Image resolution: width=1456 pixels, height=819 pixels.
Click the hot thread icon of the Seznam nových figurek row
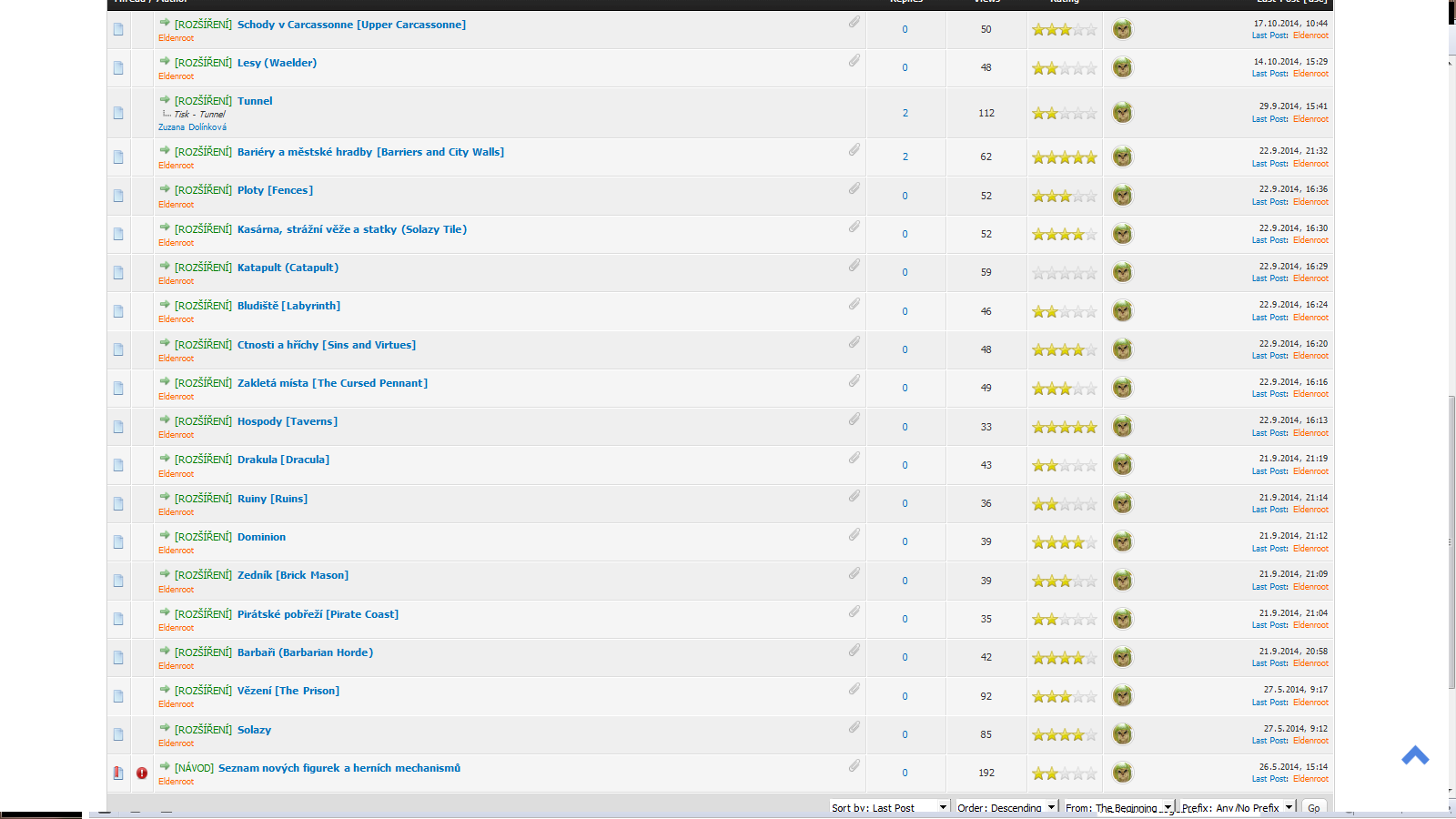[118, 773]
